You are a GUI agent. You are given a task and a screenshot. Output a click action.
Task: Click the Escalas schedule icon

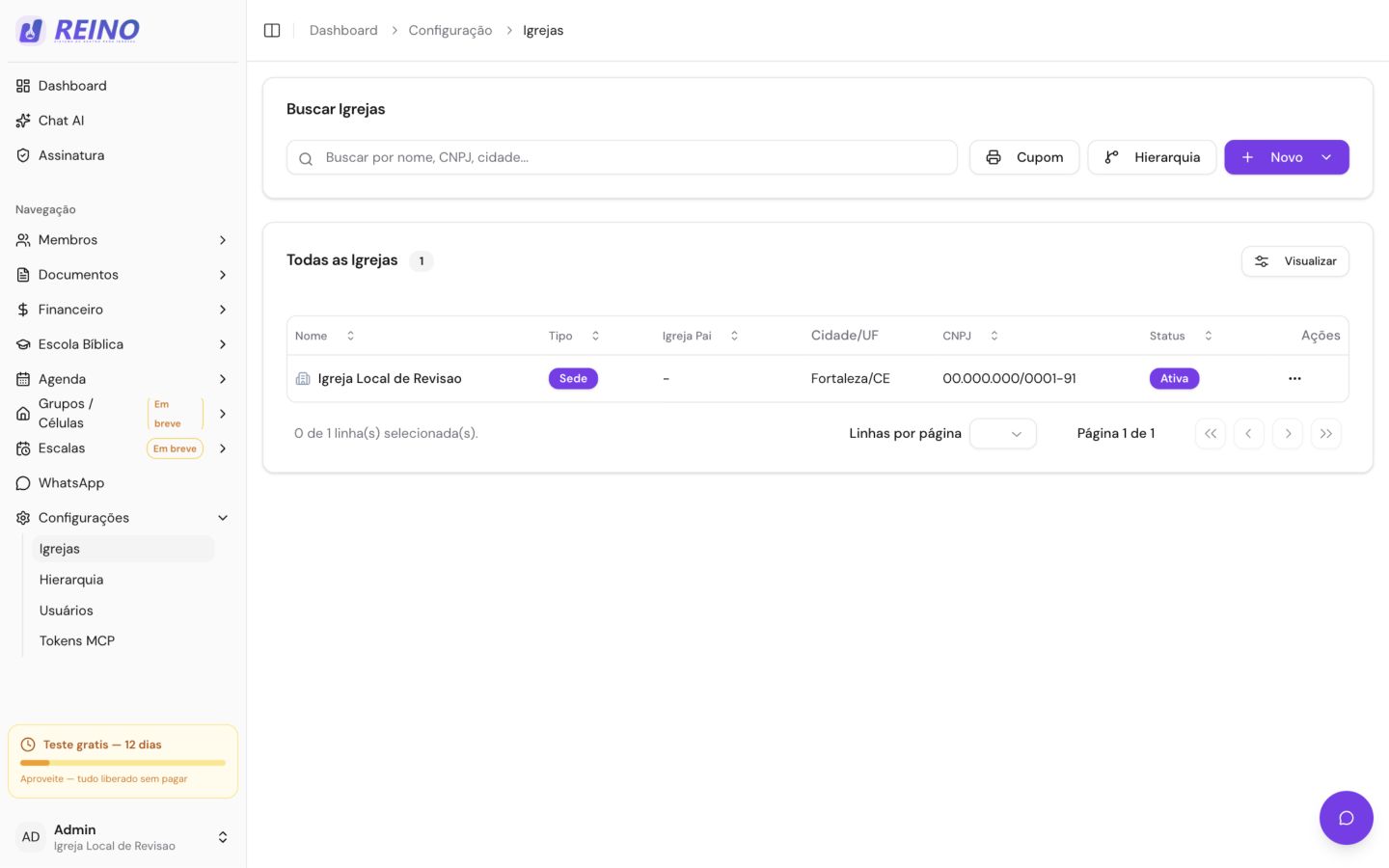click(23, 448)
